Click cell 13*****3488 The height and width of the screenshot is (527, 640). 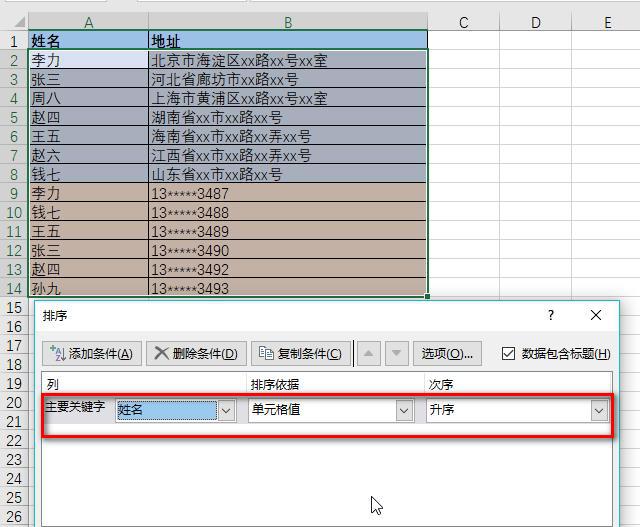288,212
